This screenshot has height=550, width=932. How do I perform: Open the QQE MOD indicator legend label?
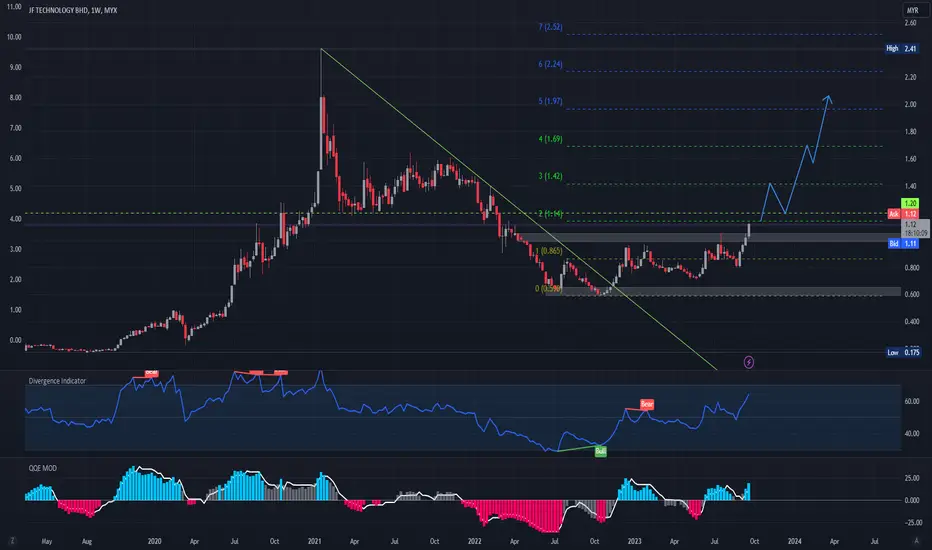click(x=43, y=468)
